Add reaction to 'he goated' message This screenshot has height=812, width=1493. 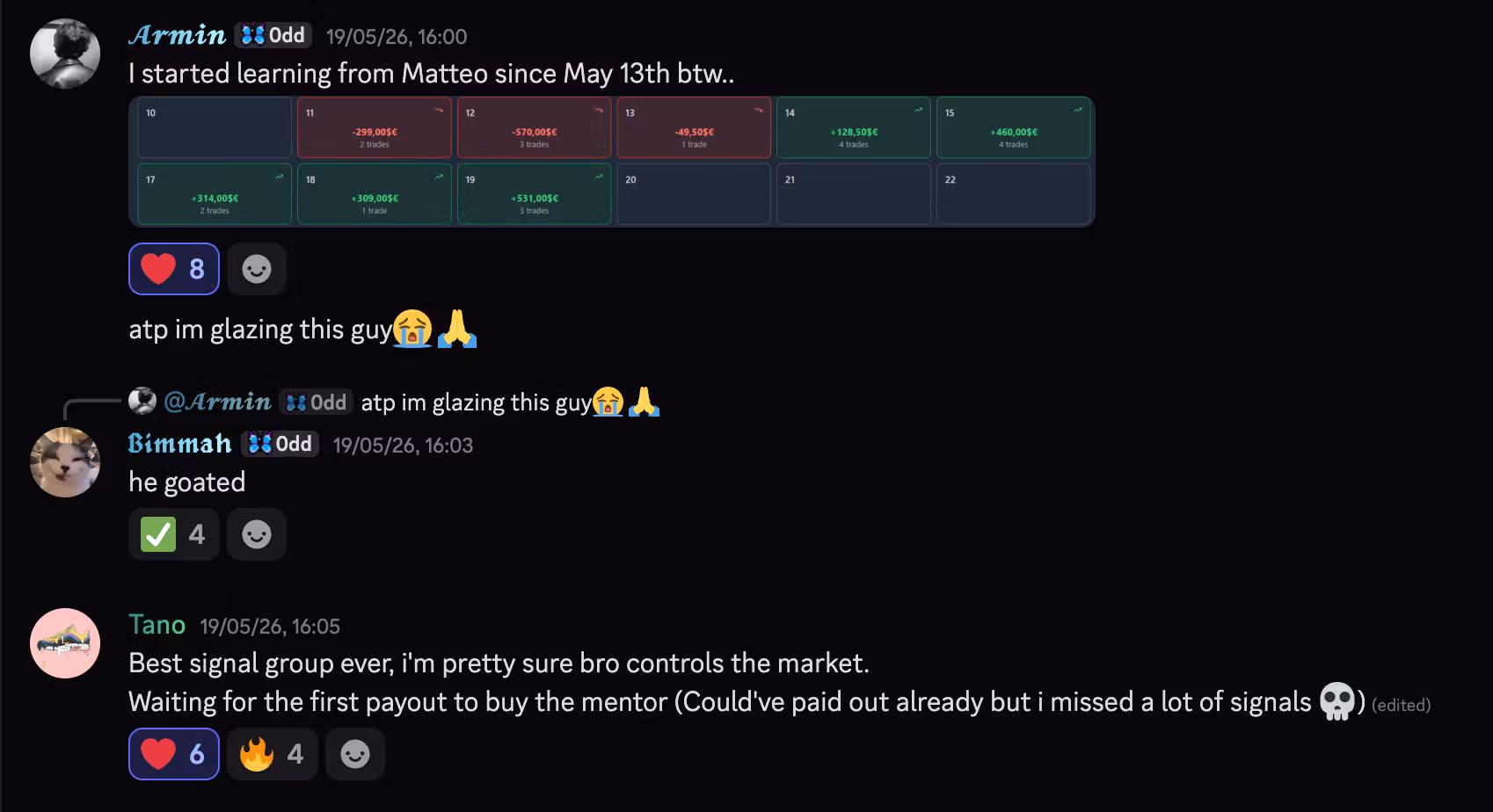click(x=257, y=534)
